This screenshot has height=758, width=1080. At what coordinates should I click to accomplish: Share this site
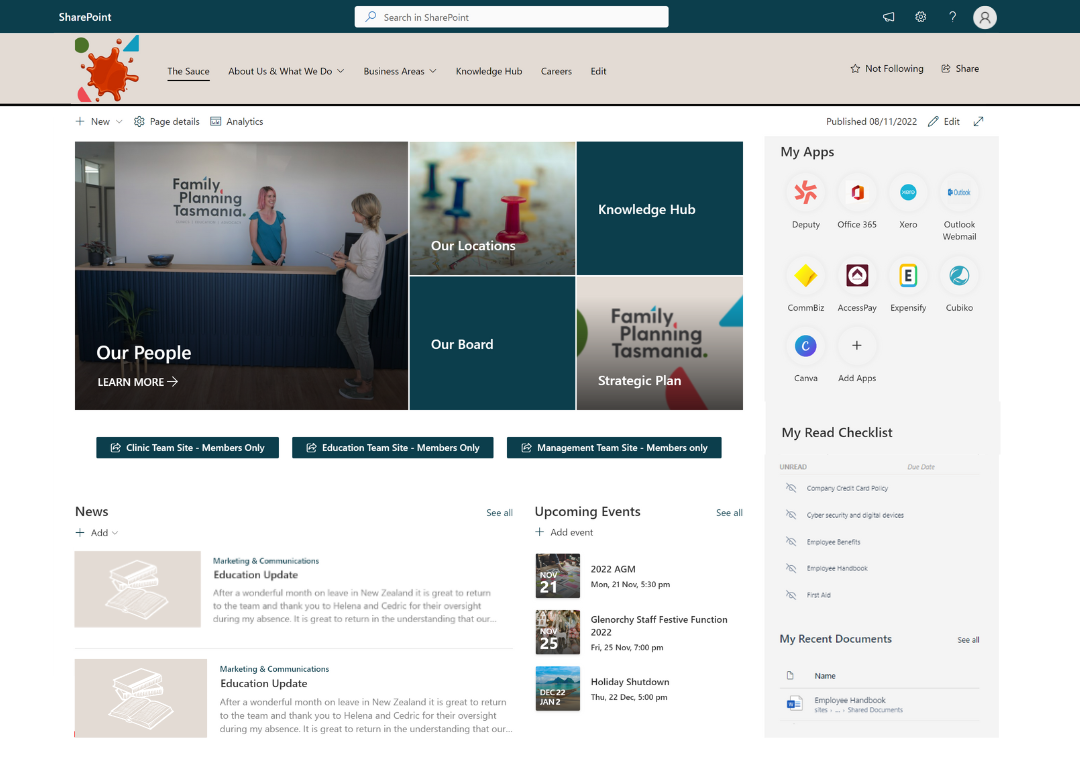(x=960, y=69)
